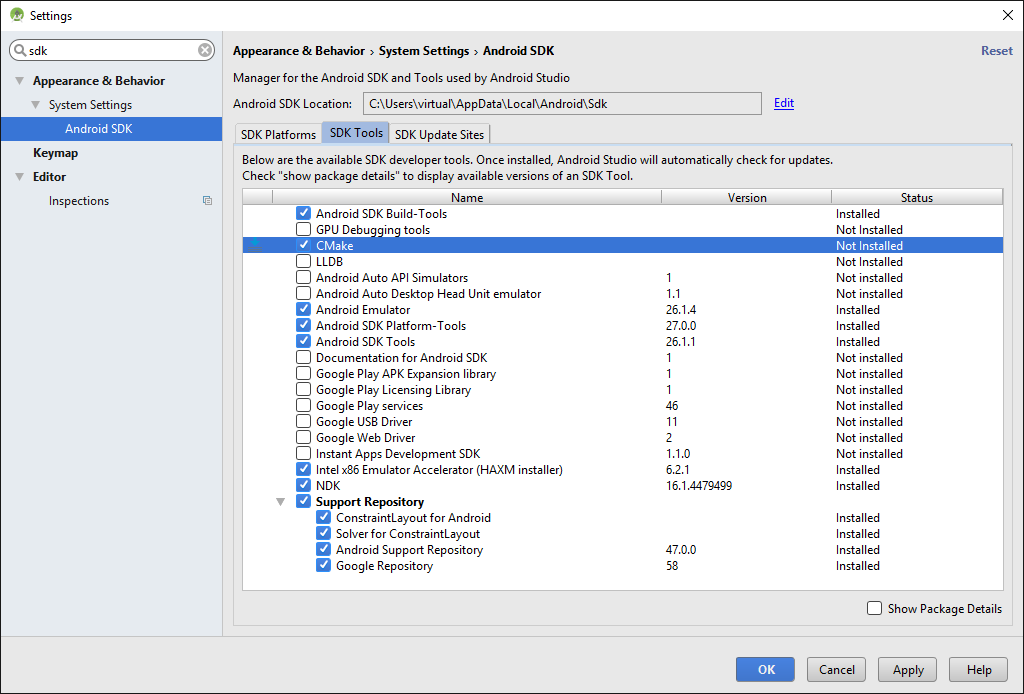Collapse the System Settings tree node

[x=36, y=105]
